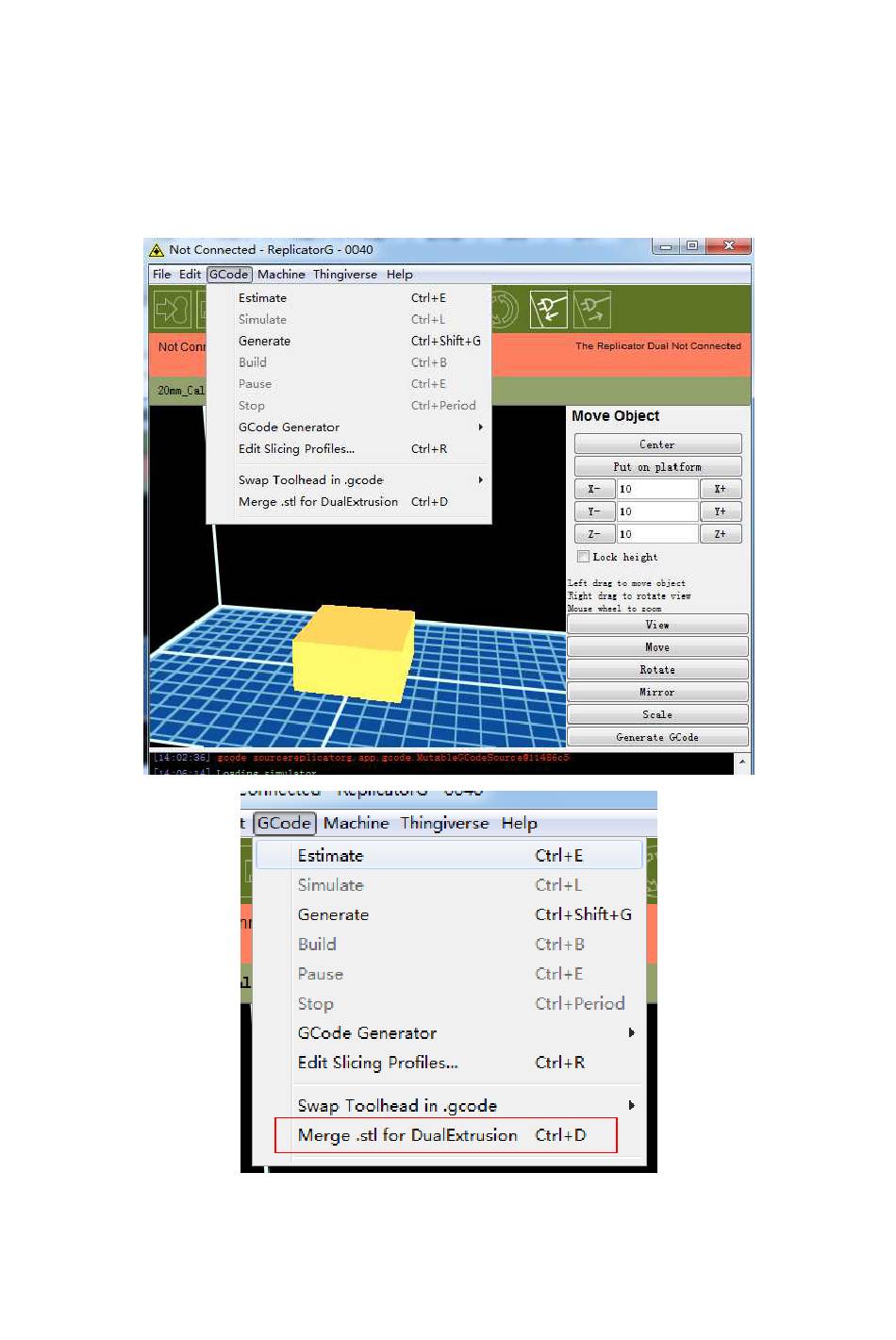Choose Estimate in the enlarged menu image
896x1340 pixels.
tap(450, 856)
